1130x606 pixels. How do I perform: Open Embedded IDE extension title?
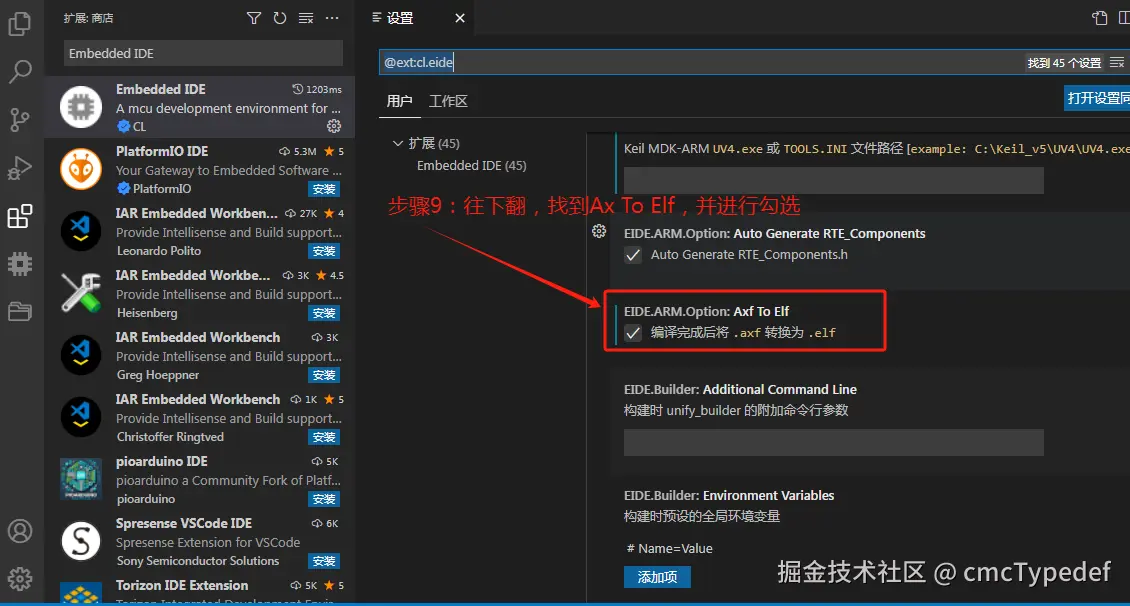161,89
